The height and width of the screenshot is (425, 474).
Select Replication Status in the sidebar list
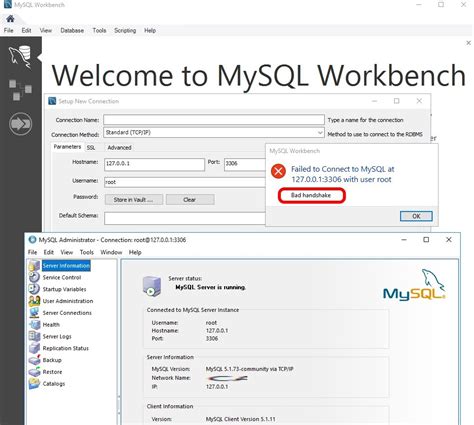tap(66, 348)
